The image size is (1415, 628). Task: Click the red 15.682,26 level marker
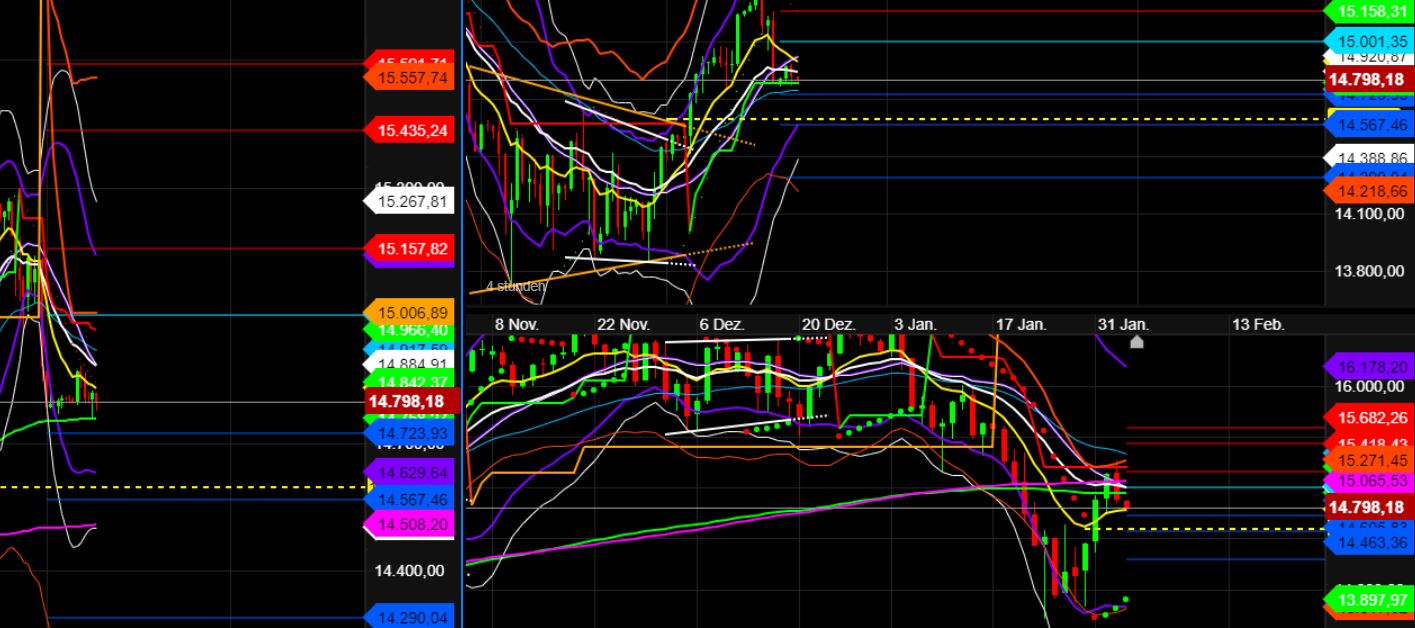[x=1370, y=418]
